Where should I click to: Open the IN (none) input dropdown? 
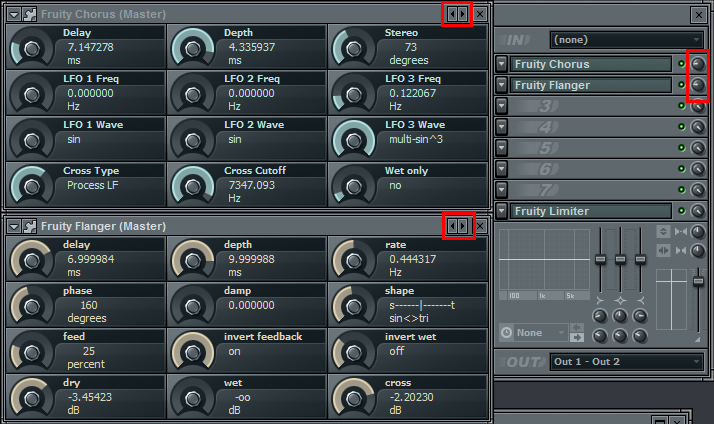[x=626, y=40]
